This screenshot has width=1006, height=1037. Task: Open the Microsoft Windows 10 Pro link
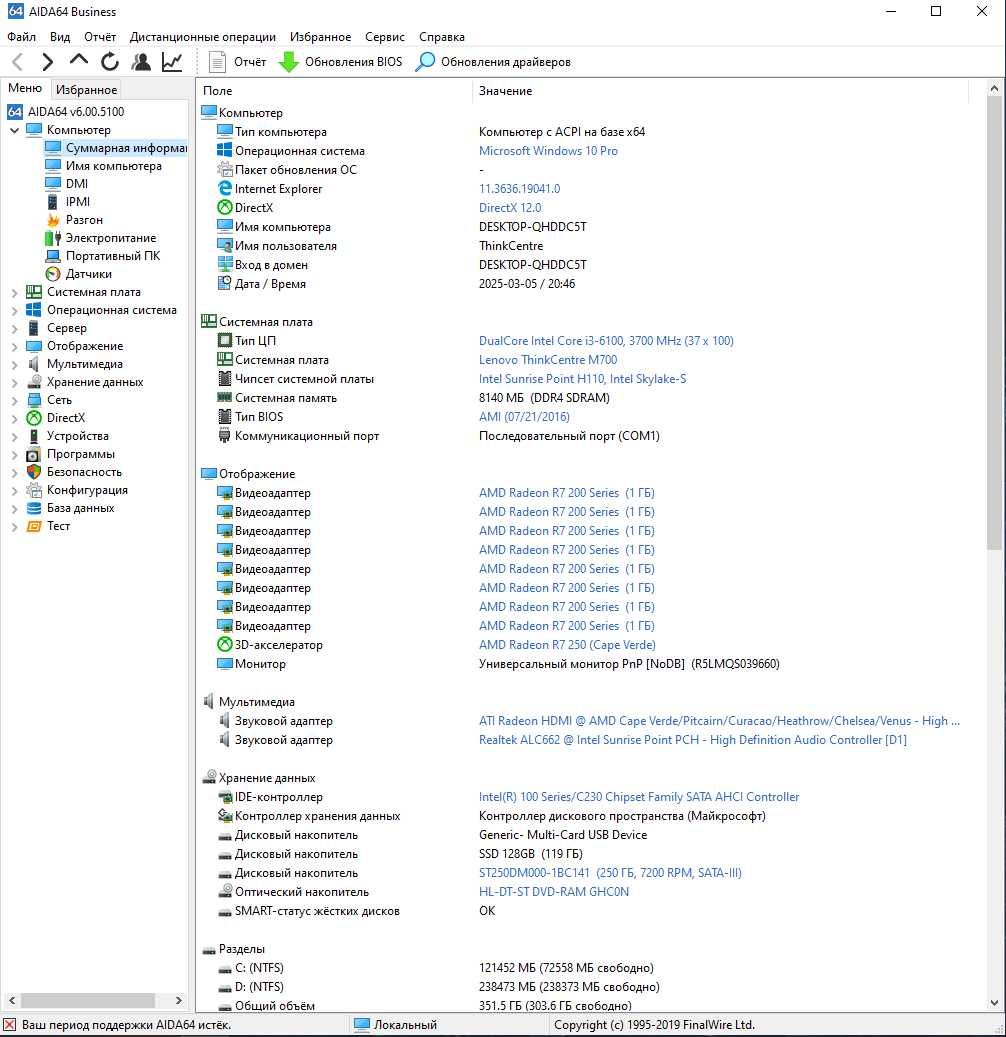(x=548, y=151)
